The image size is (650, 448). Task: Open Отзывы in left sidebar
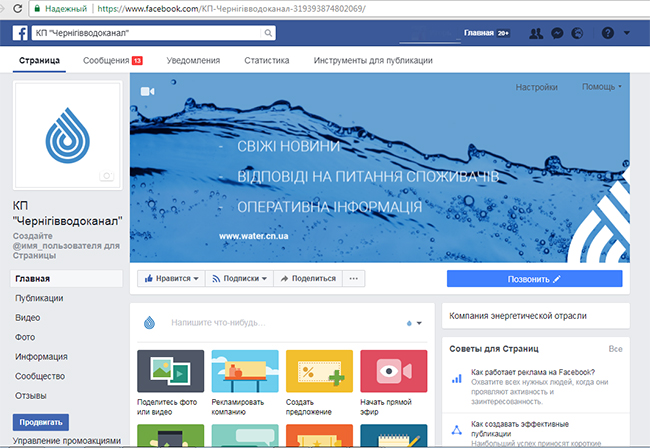[31, 393]
